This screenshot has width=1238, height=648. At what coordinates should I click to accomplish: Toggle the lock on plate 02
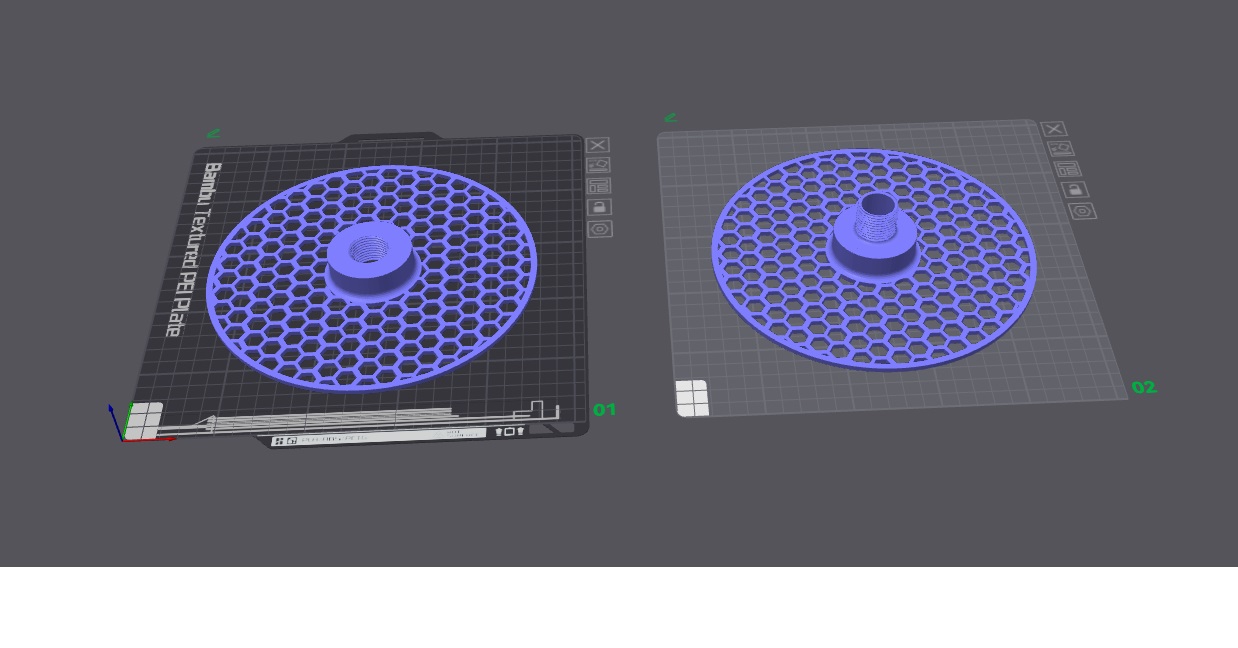click(1074, 190)
